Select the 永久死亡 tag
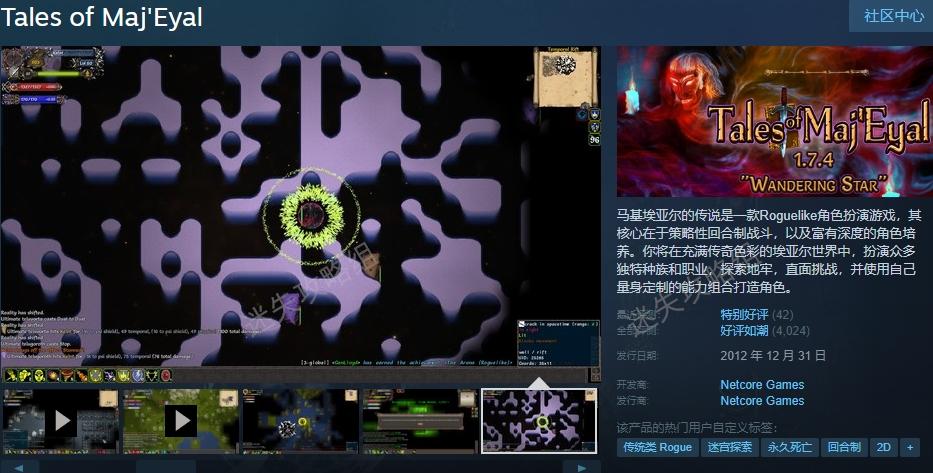The image size is (933, 473). [x=789, y=447]
